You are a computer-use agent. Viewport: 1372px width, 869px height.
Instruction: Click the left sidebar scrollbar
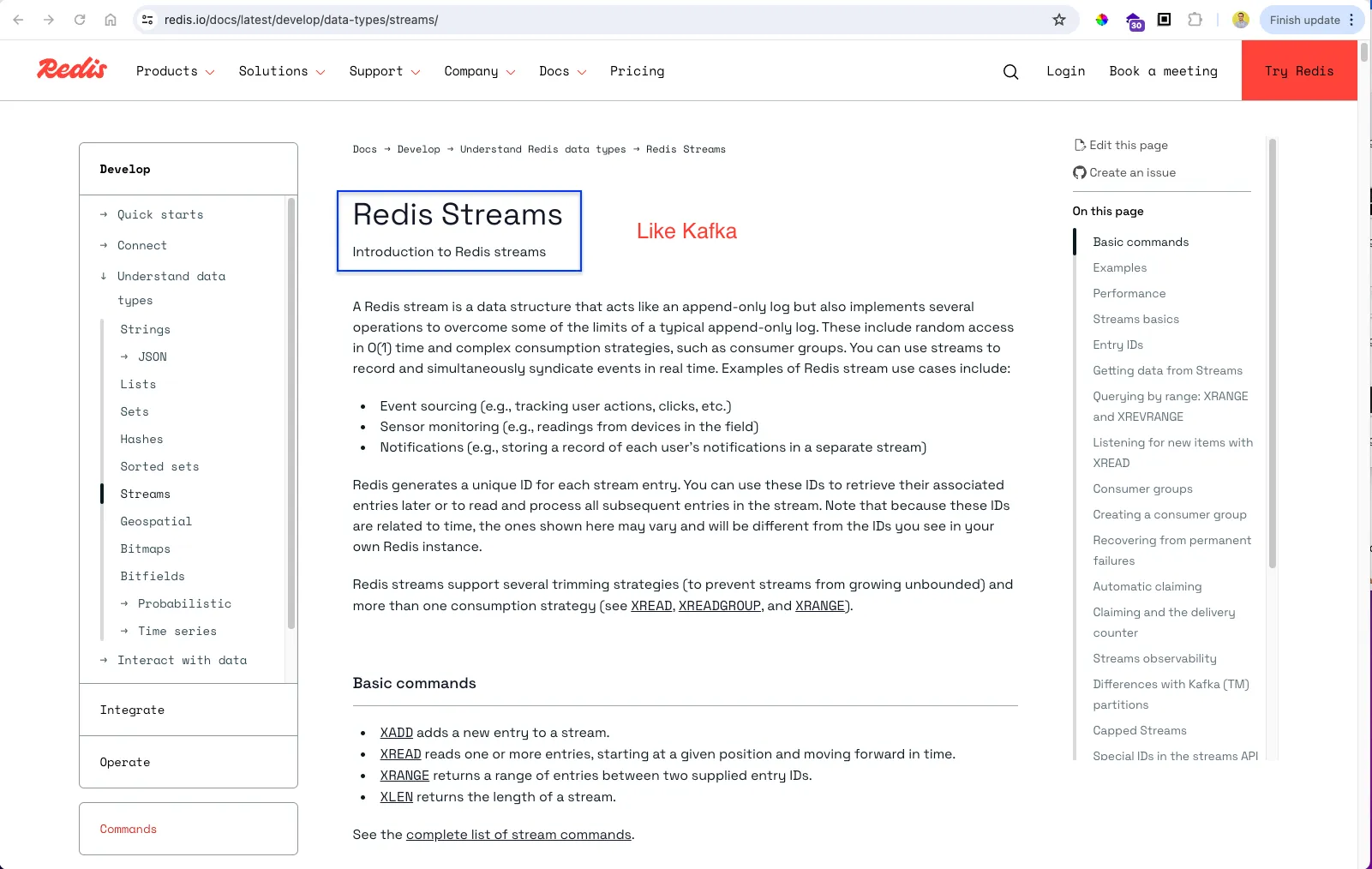(291, 414)
